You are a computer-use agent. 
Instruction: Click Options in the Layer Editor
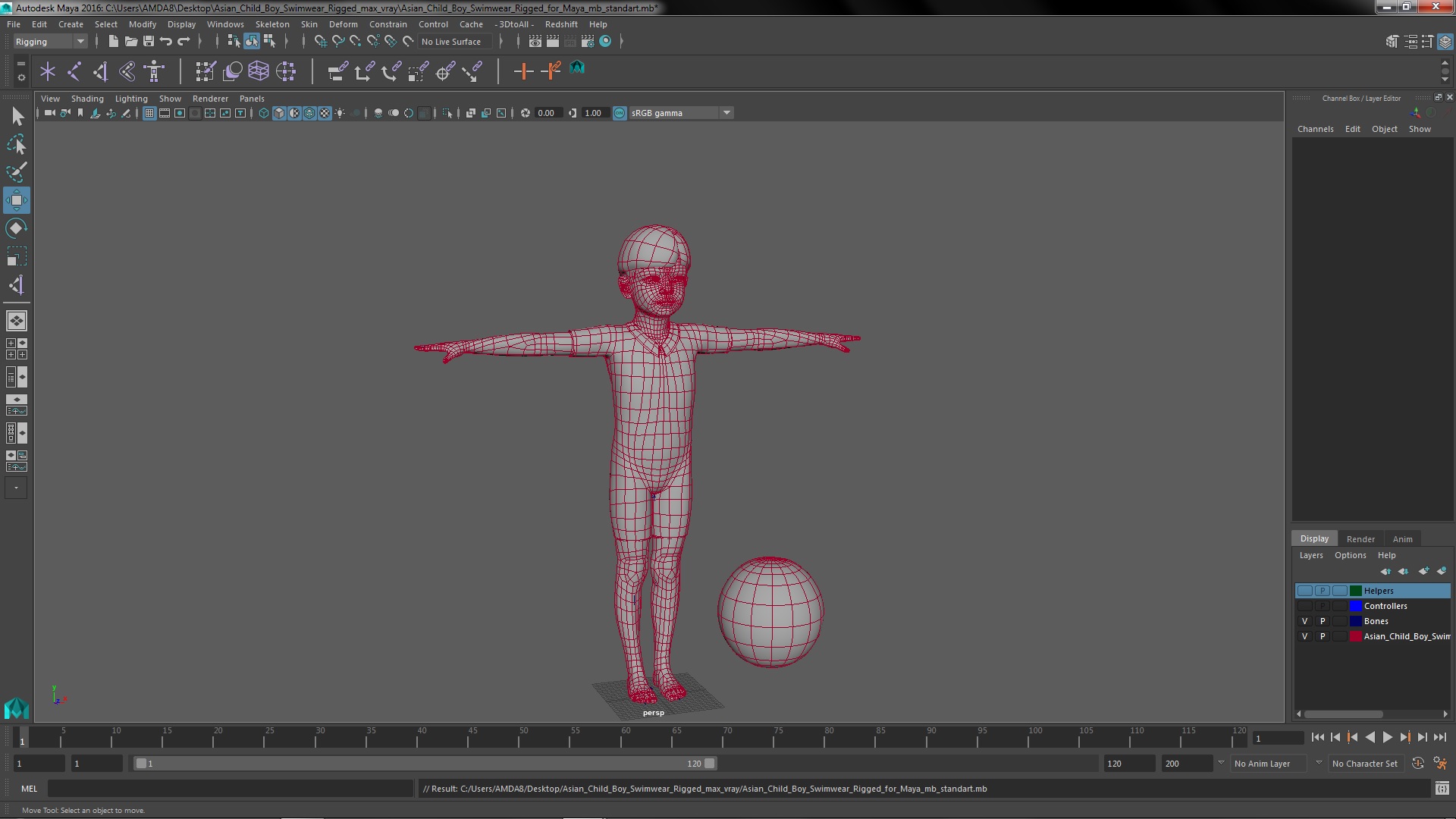1350,555
